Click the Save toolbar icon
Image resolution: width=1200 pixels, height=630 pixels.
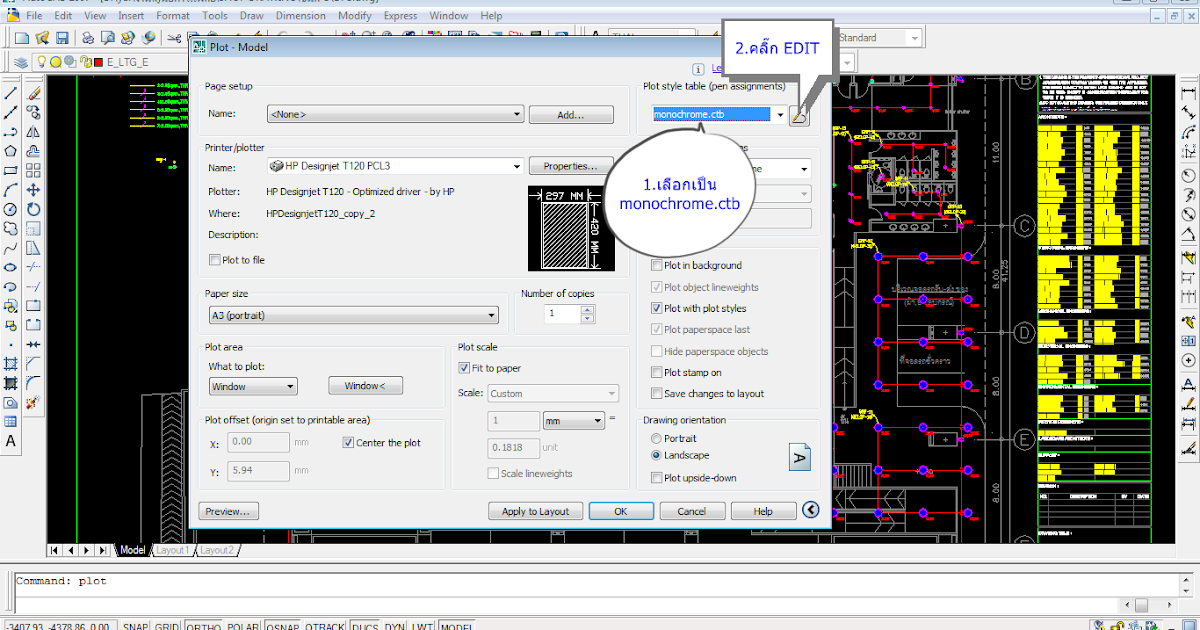pyautogui.click(x=62, y=38)
